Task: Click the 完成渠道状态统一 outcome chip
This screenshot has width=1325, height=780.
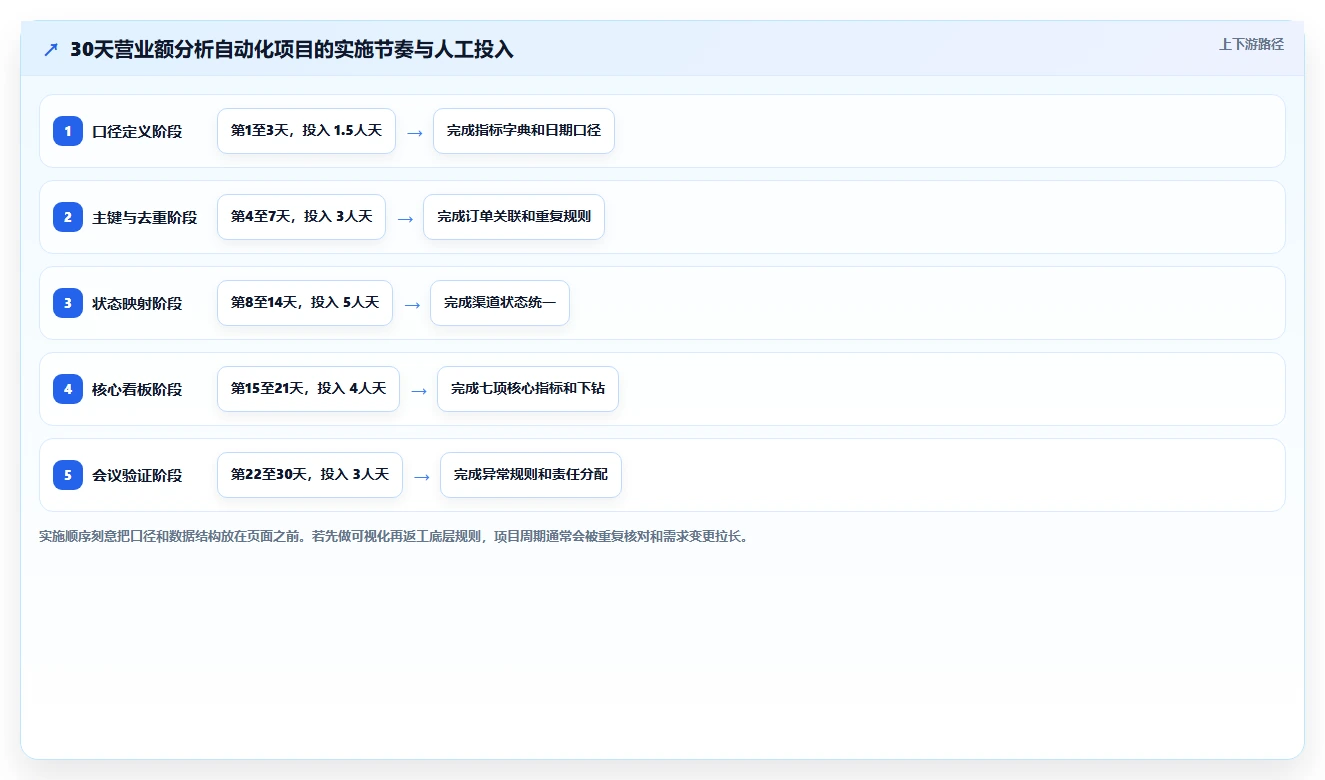Action: pyautogui.click(x=500, y=303)
